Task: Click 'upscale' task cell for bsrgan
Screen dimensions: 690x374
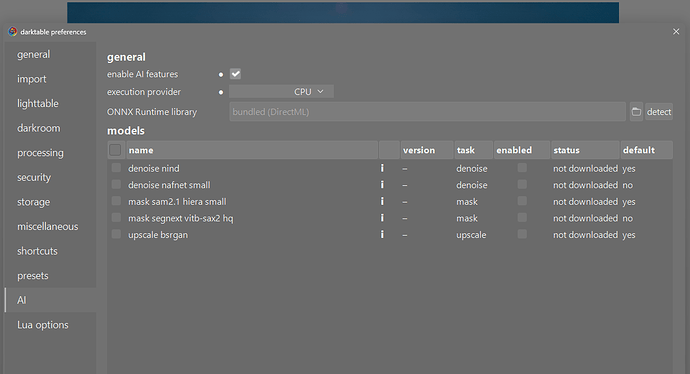Action: click(x=471, y=235)
